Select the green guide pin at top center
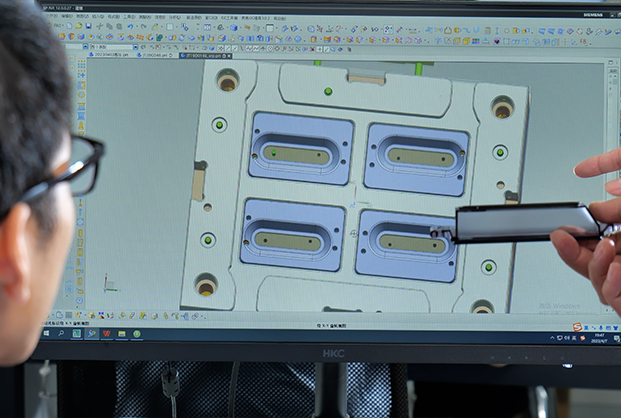621x418 pixels. coord(328,92)
